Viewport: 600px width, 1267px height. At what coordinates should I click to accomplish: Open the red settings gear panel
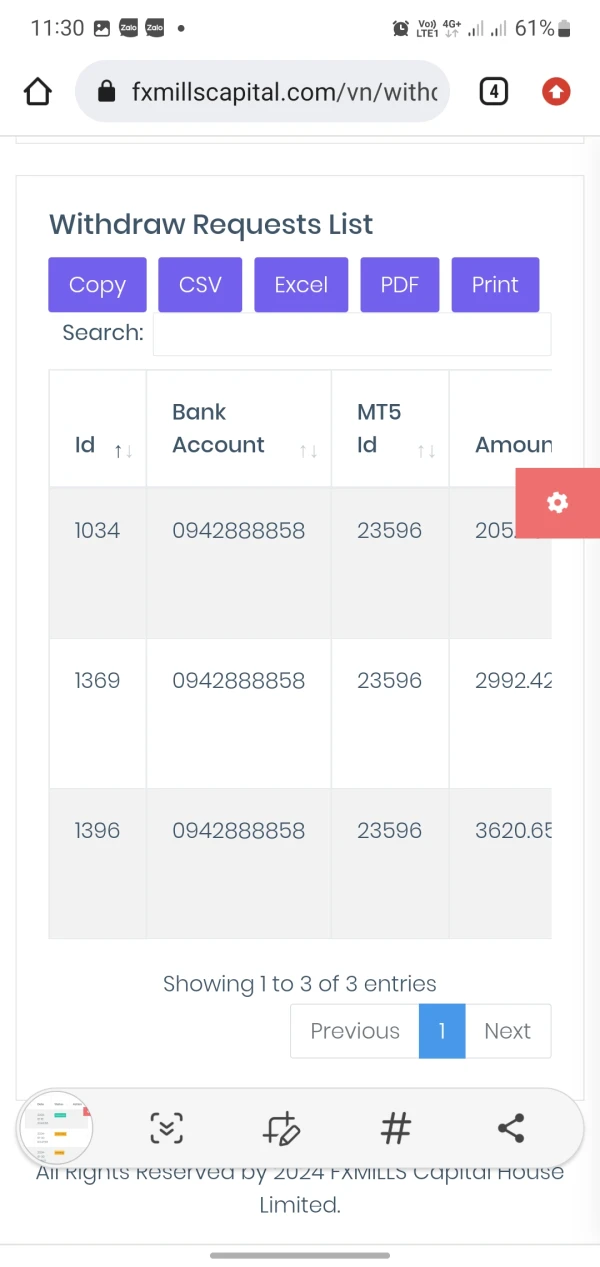[x=558, y=503]
